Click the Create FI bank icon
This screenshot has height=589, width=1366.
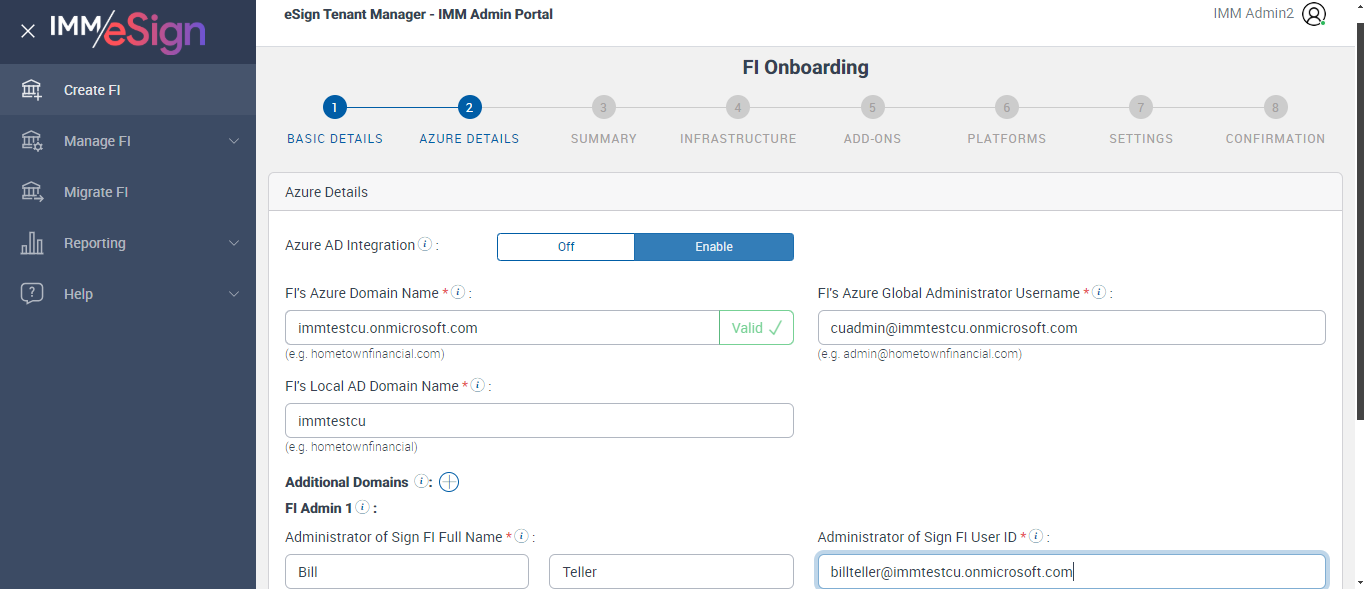click(32, 90)
